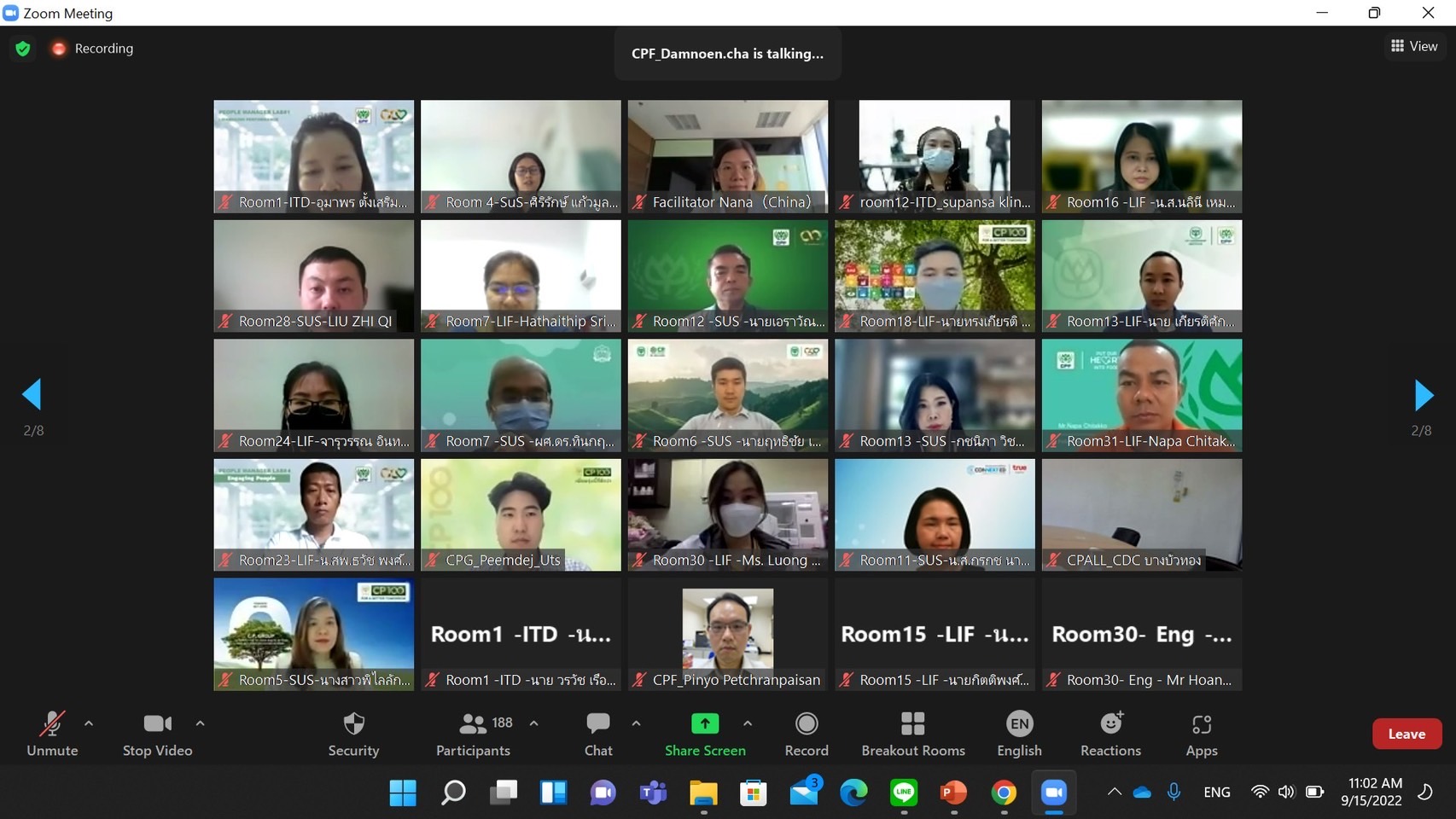
Task: Open the Security shield menu
Action: point(353,734)
